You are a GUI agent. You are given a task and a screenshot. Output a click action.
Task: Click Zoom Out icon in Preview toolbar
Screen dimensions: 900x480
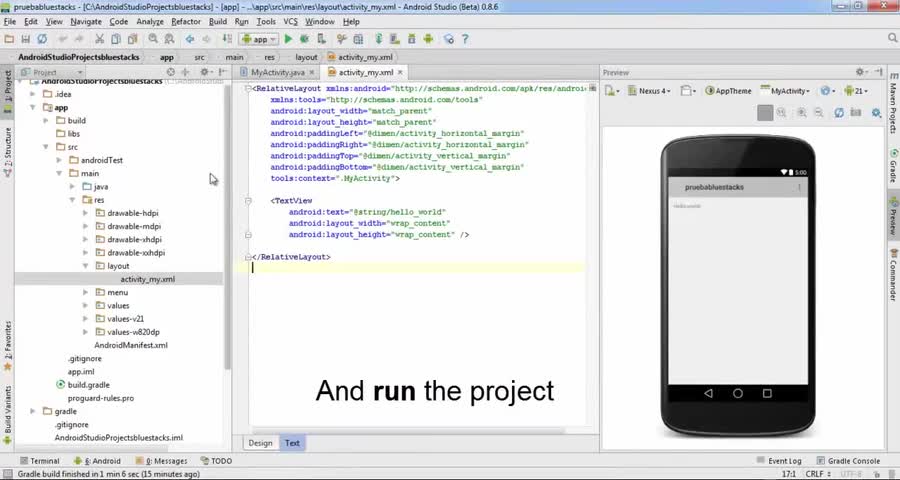click(818, 113)
